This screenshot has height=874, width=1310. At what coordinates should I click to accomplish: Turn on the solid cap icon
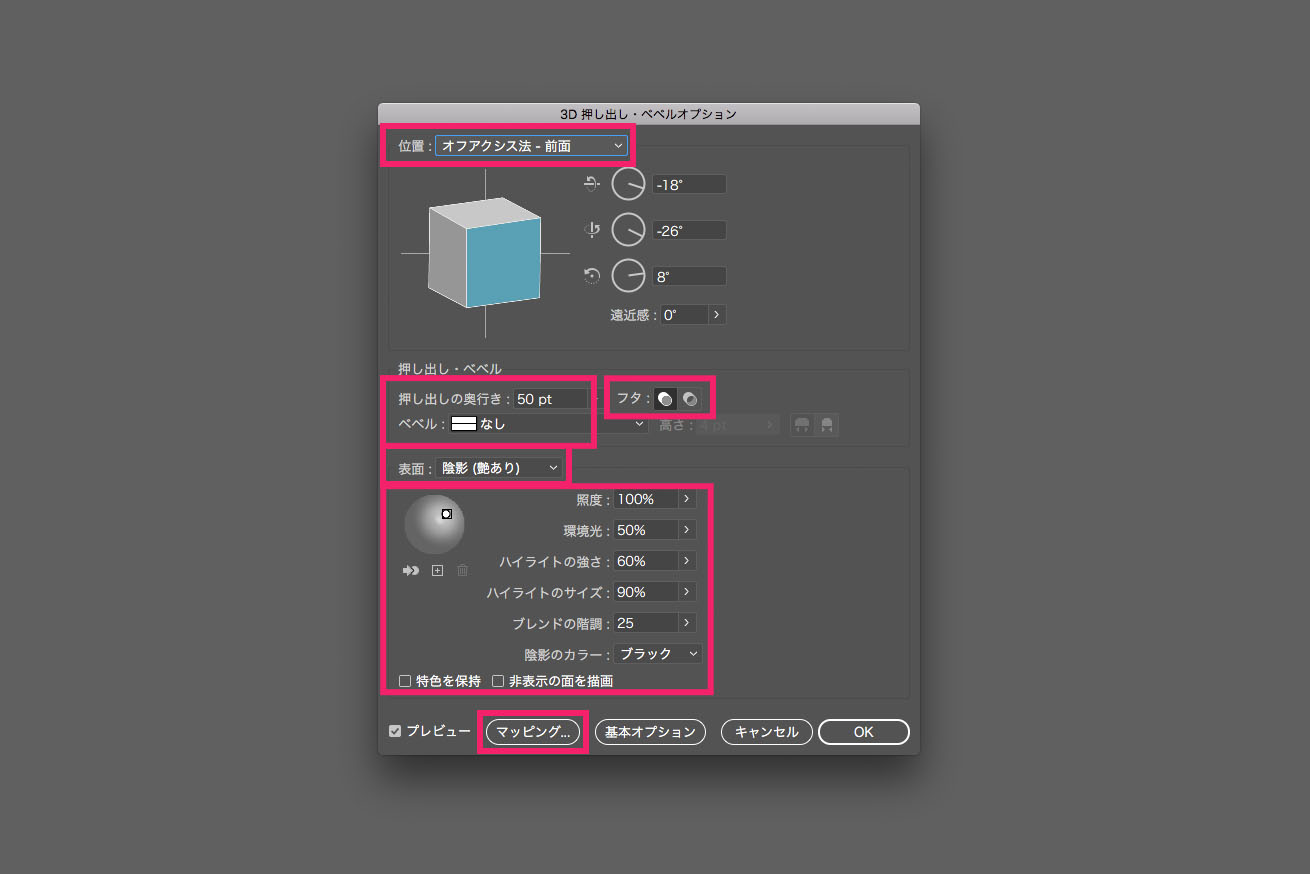665,399
